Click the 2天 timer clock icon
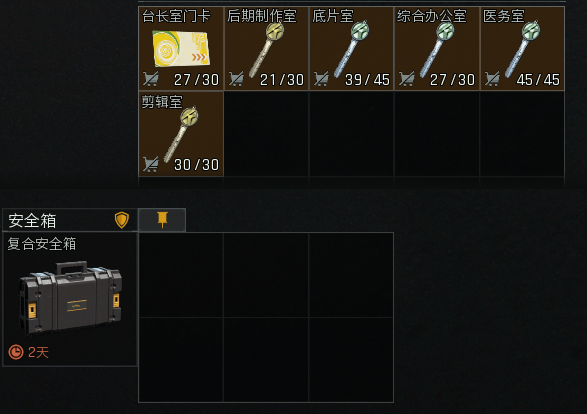 click(x=16, y=352)
